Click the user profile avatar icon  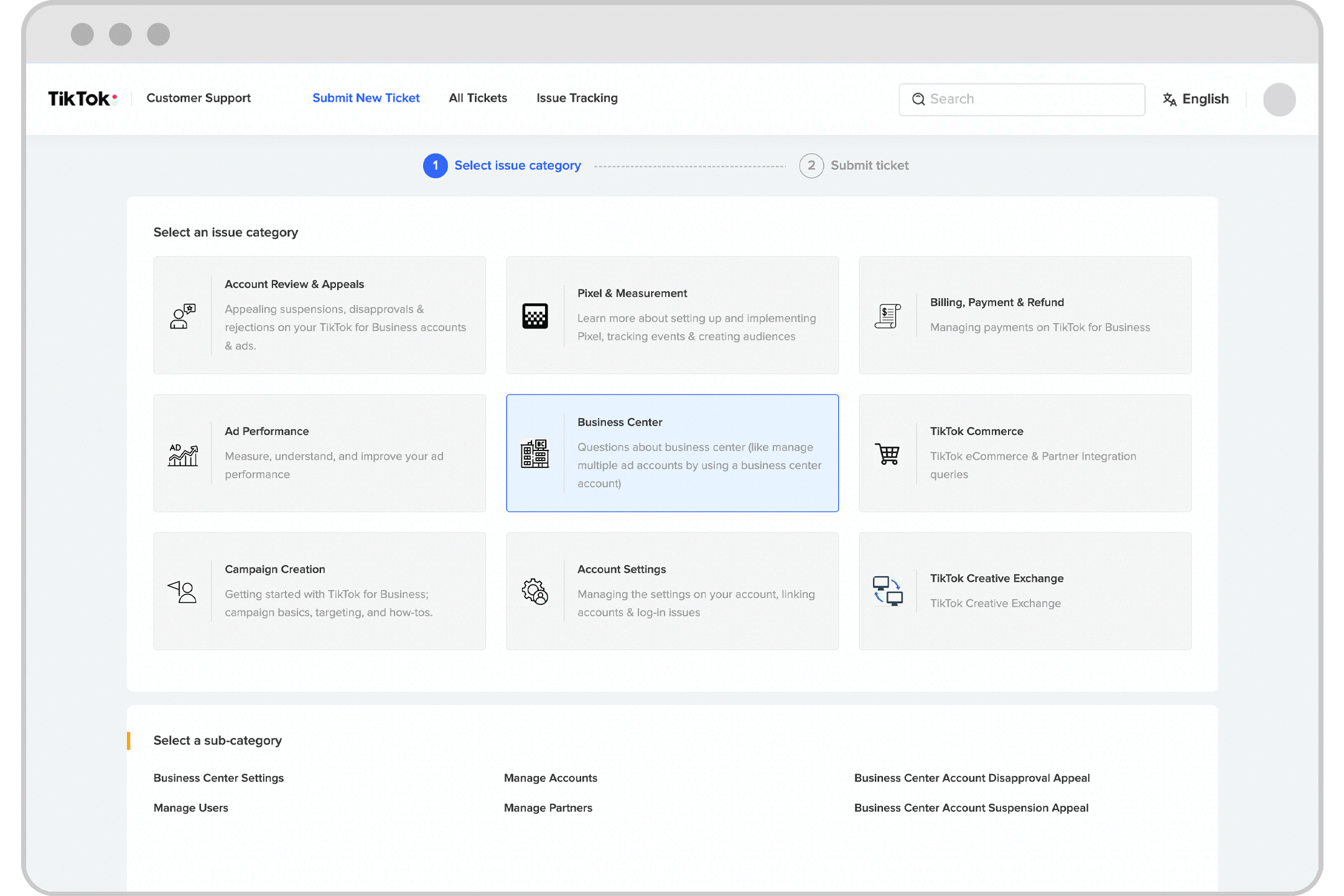point(1279,99)
